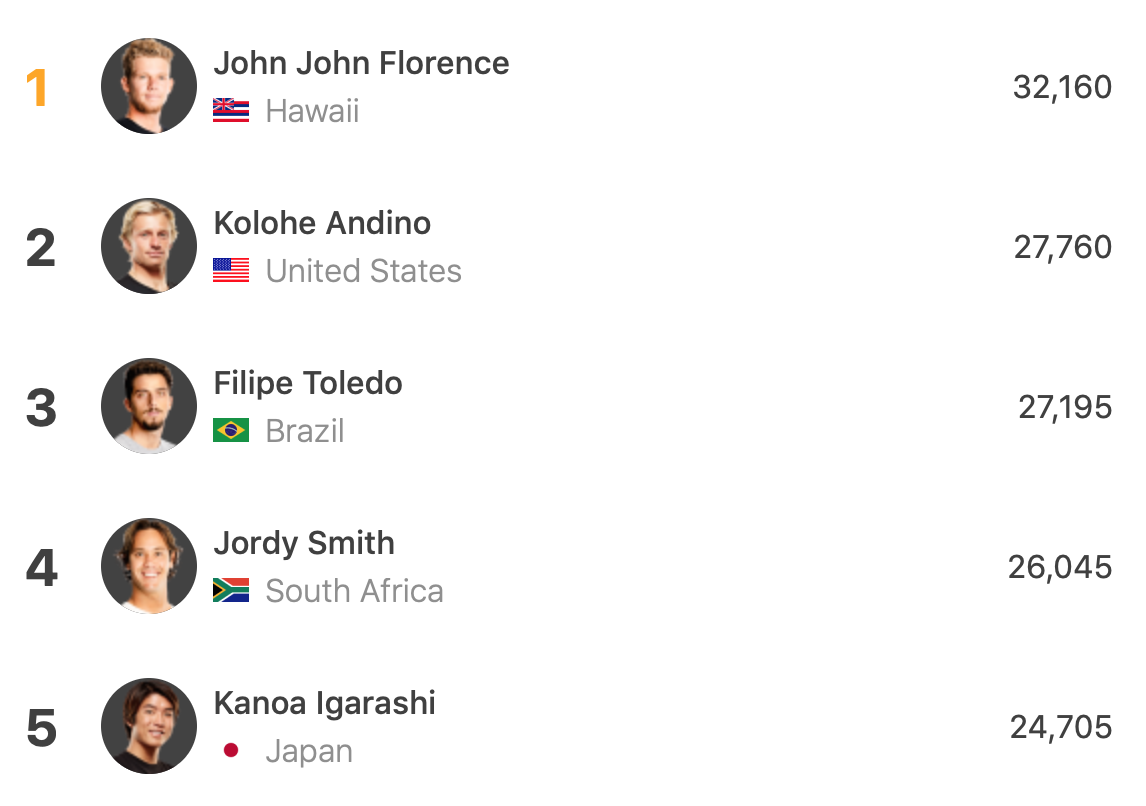Click the orange rank number 1
The width and height of the screenshot is (1146, 806).
point(37,88)
